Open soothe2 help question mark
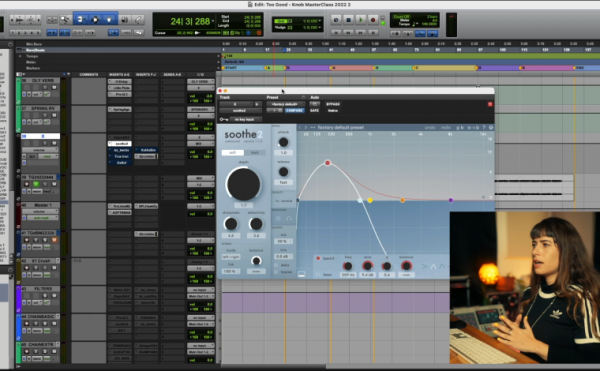Screen dimensions: 600x371 (x=484, y=127)
